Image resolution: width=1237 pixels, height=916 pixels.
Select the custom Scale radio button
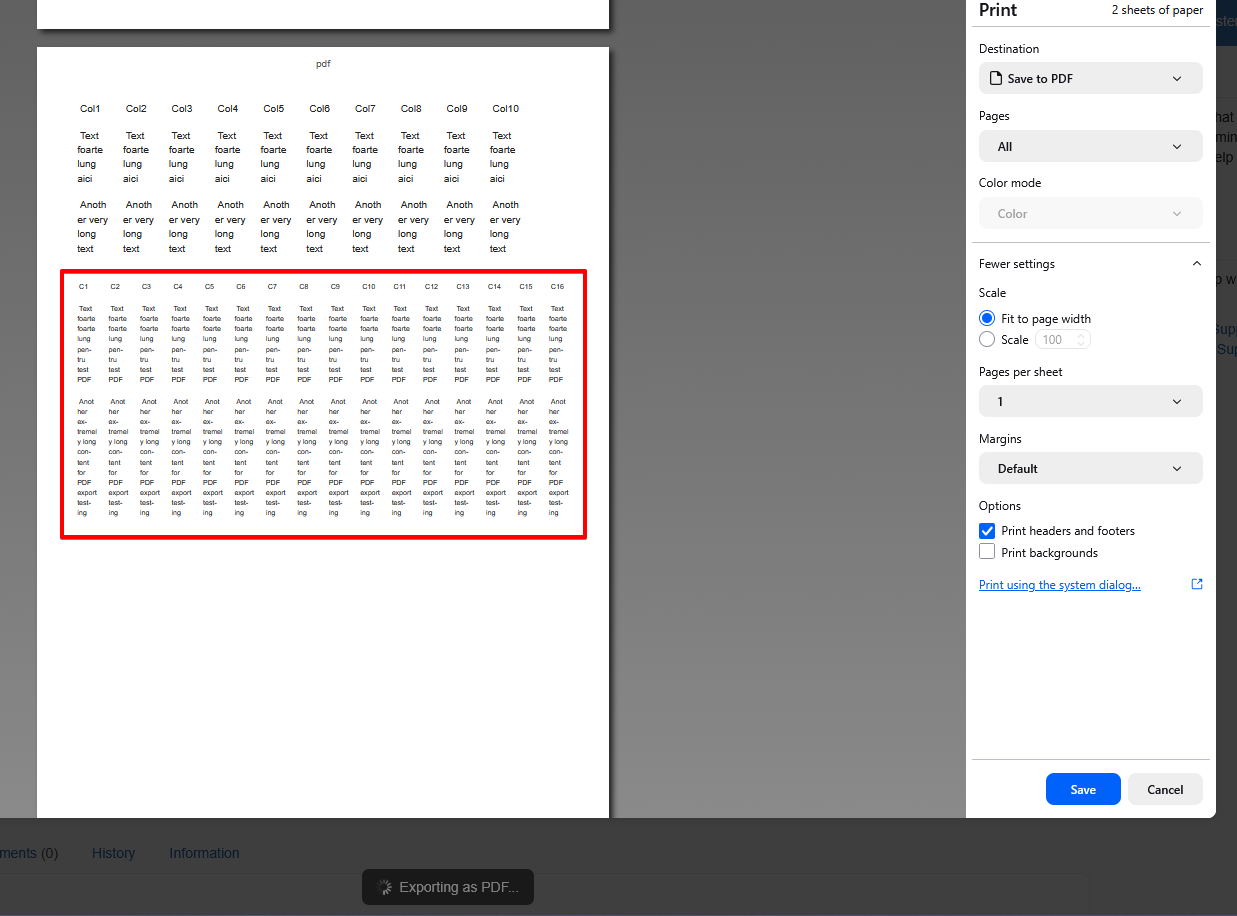click(987, 340)
